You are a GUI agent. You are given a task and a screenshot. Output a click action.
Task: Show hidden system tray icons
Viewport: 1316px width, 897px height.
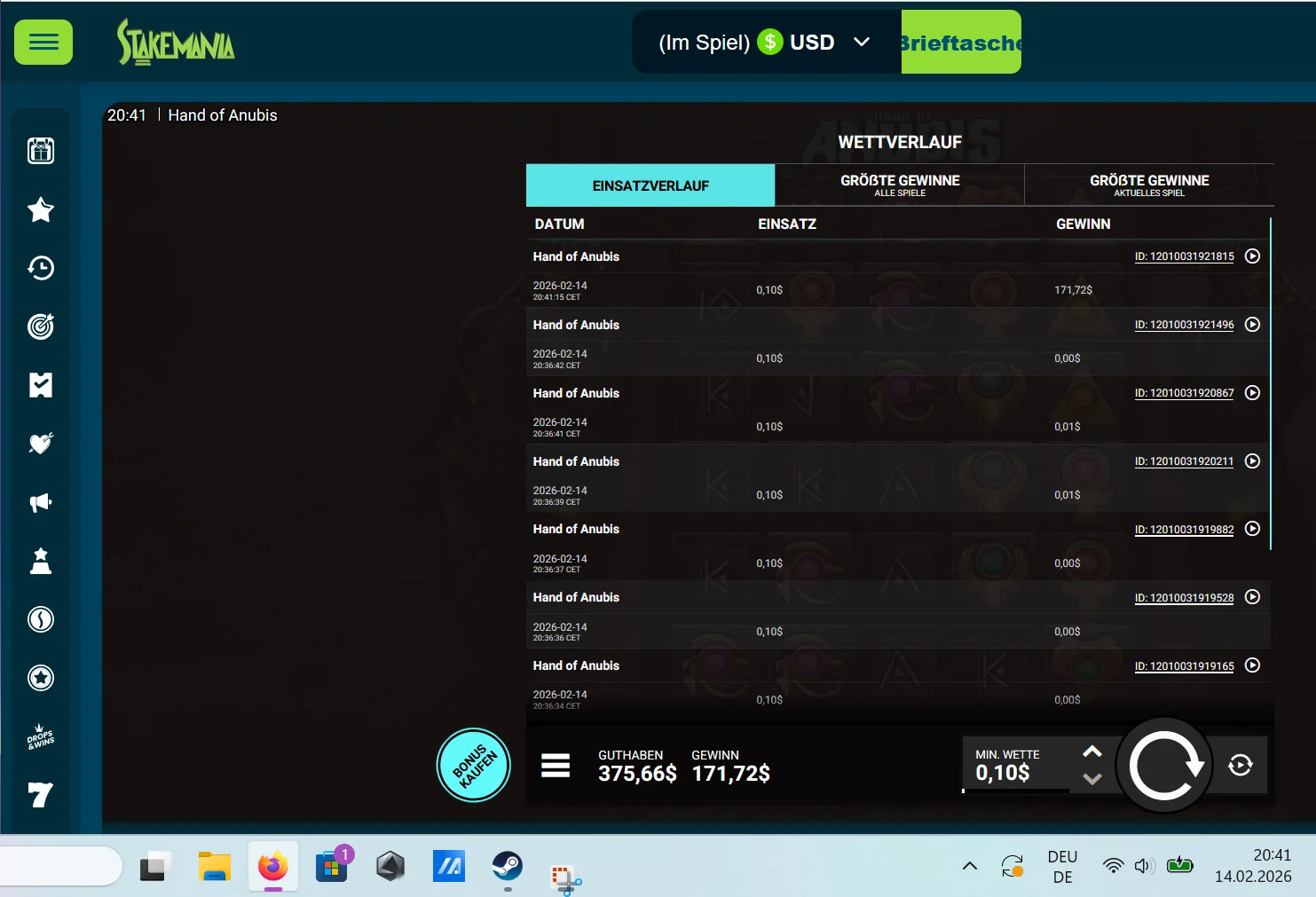click(x=970, y=866)
